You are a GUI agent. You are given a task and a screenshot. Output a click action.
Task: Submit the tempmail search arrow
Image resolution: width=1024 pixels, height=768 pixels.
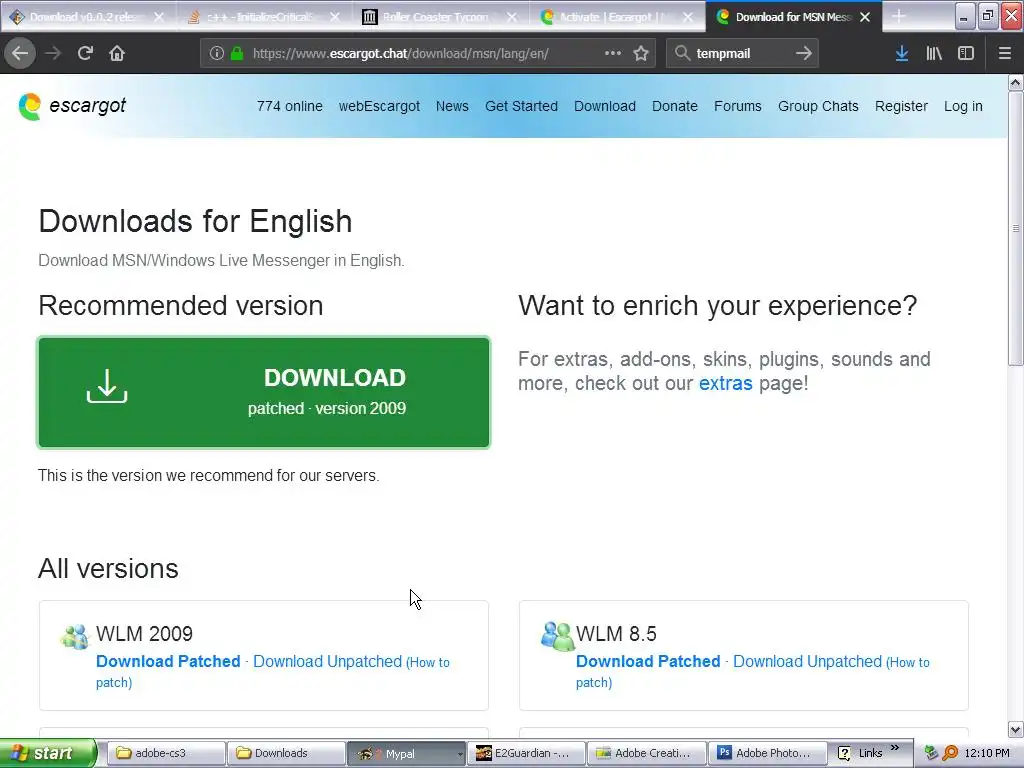tap(804, 53)
